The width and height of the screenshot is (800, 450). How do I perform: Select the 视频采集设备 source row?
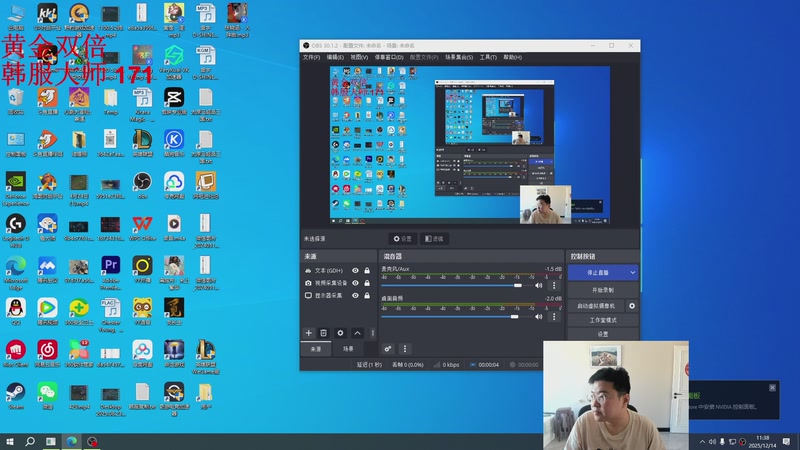click(x=339, y=283)
